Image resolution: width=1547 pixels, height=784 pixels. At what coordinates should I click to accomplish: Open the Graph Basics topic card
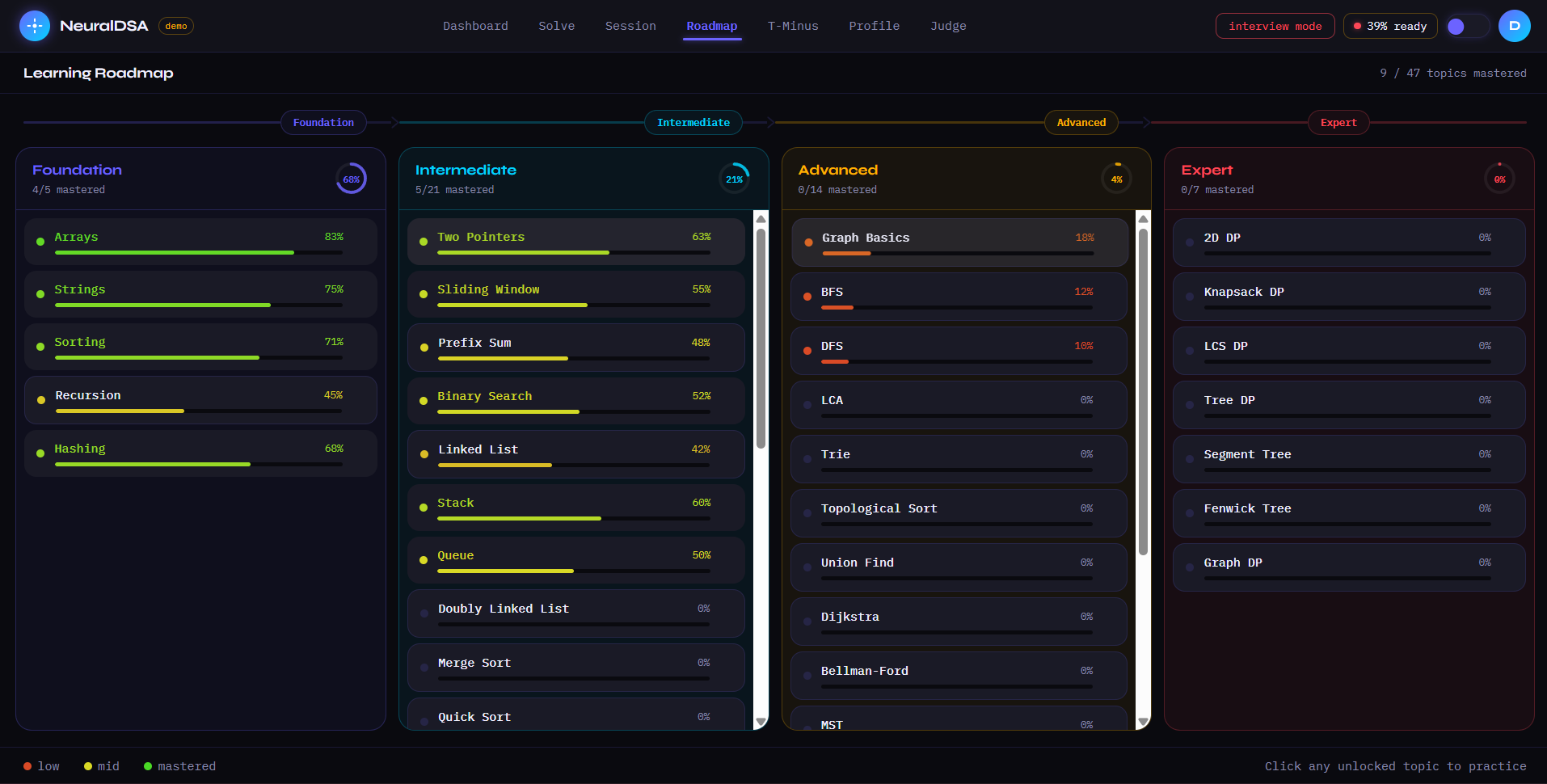959,242
